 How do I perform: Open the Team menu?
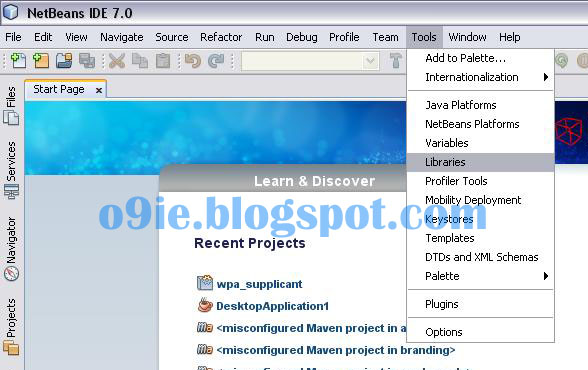[385, 37]
